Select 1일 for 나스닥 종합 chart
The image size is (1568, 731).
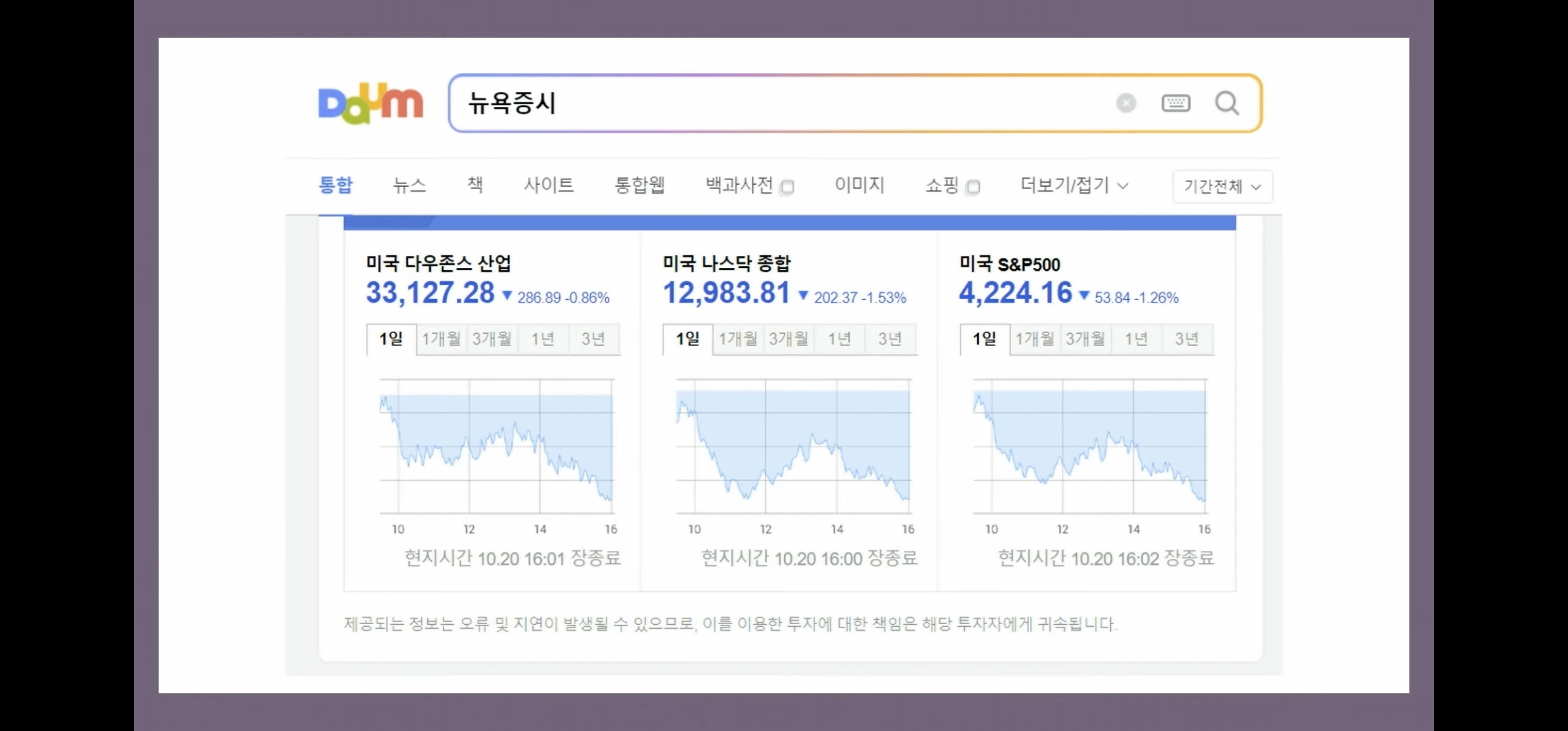point(688,339)
